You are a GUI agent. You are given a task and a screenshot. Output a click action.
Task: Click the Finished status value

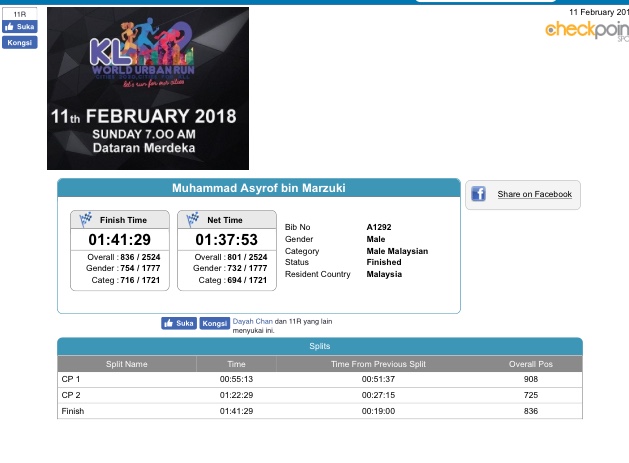[384, 262]
